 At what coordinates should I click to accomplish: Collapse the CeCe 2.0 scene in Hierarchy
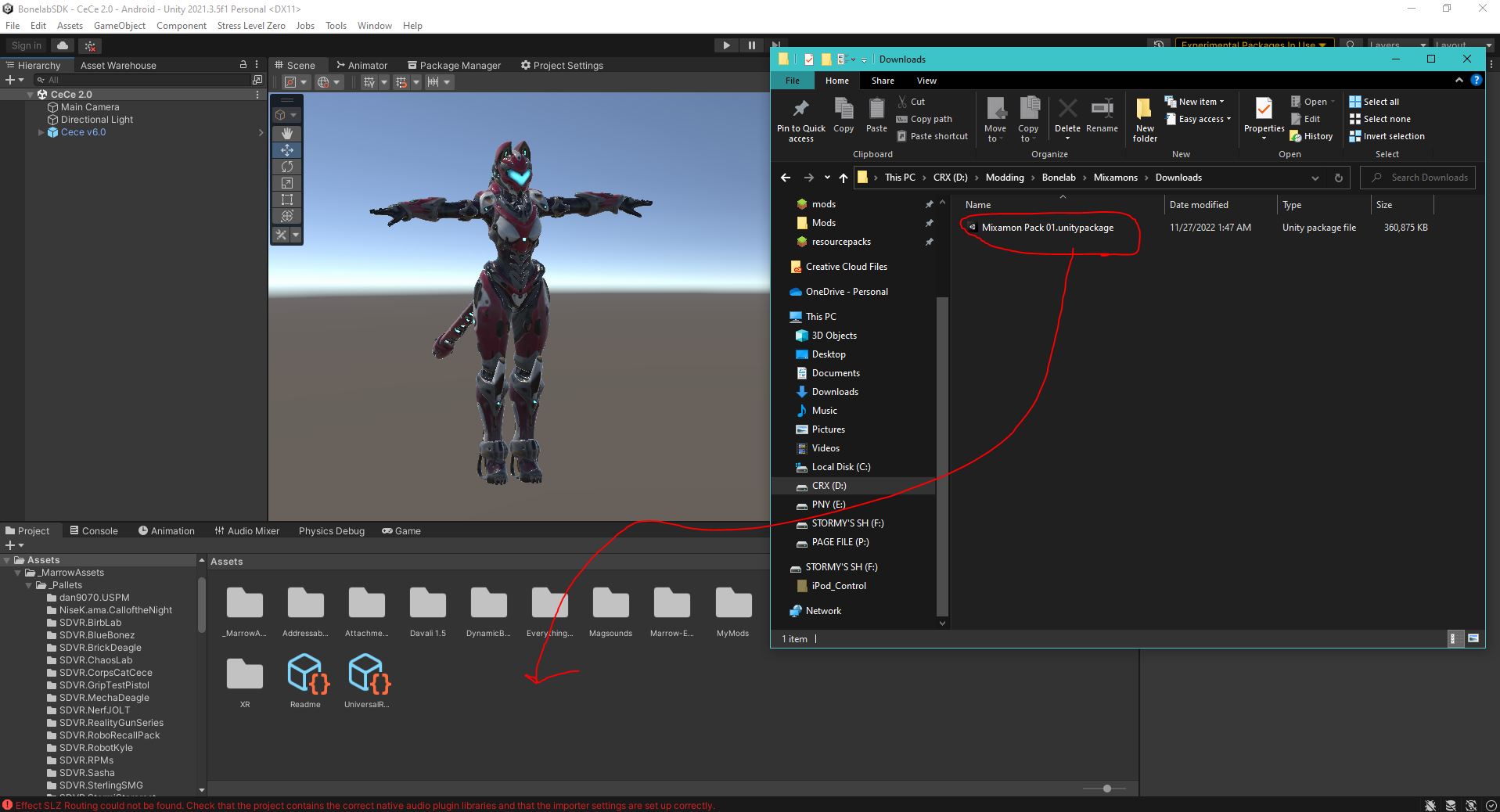pos(31,95)
